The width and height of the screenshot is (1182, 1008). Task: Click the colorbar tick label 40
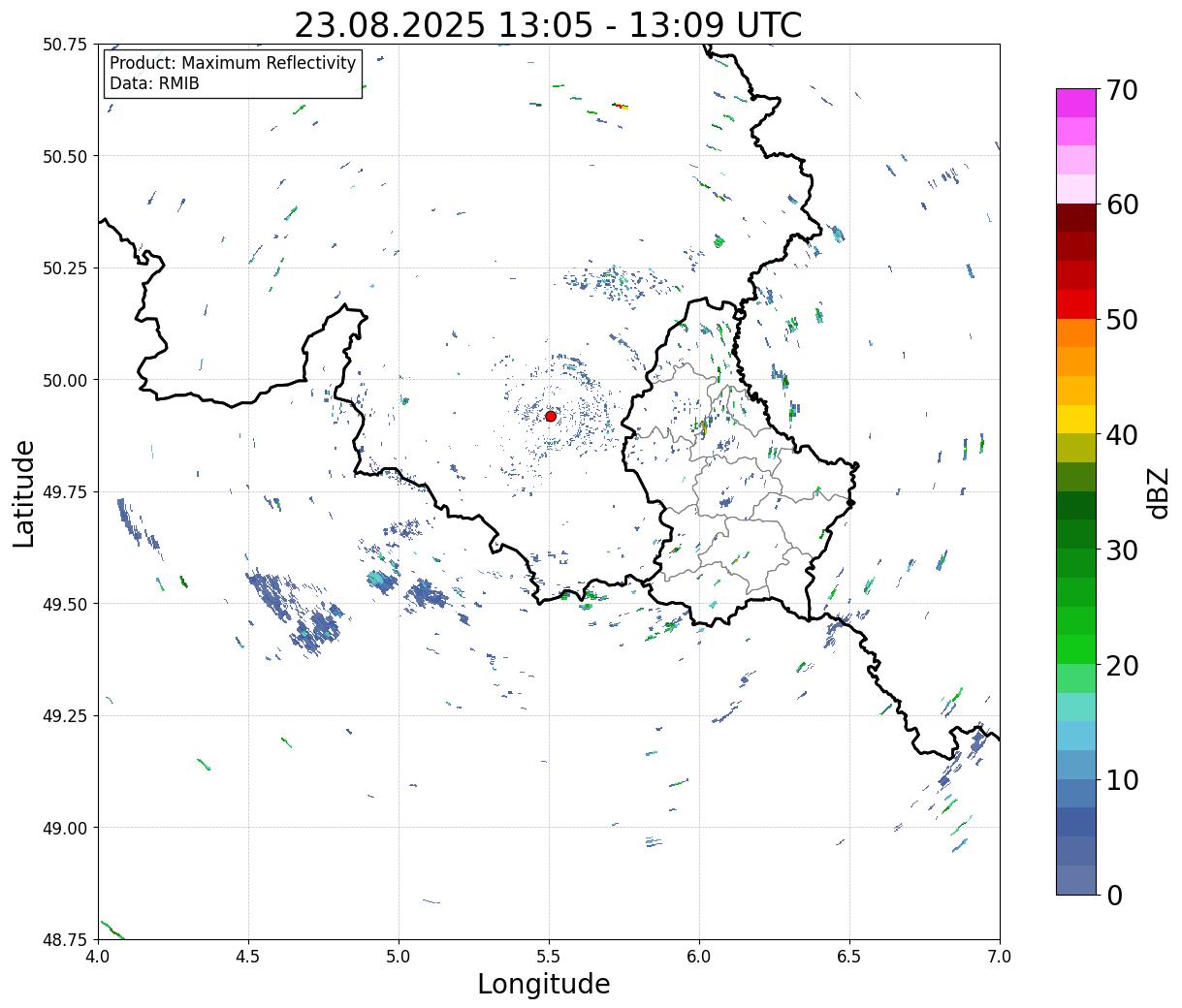(x=1122, y=435)
